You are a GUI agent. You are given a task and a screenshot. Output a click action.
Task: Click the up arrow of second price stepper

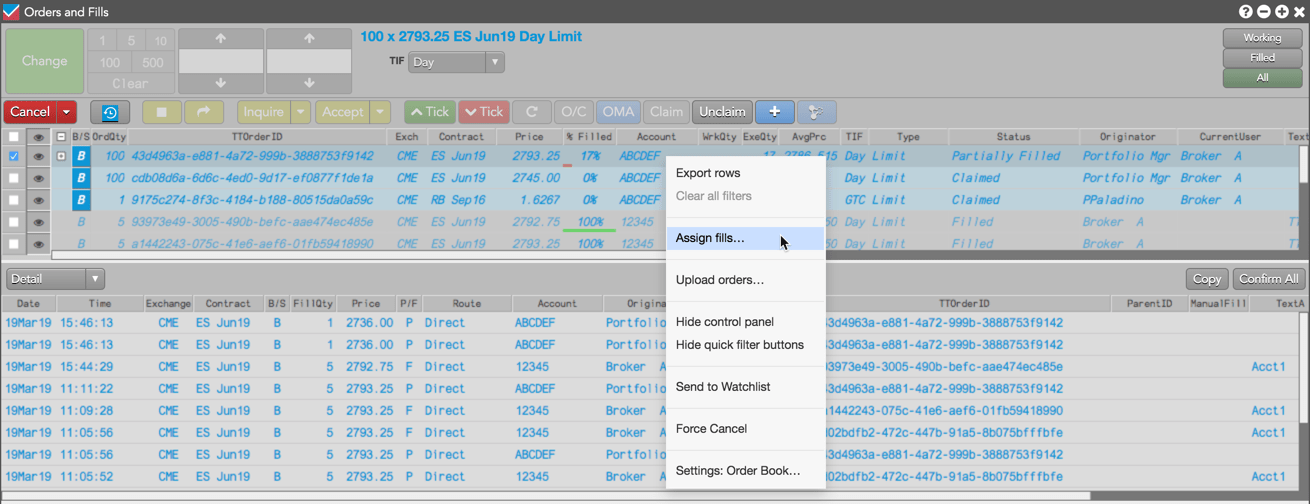tap(309, 39)
